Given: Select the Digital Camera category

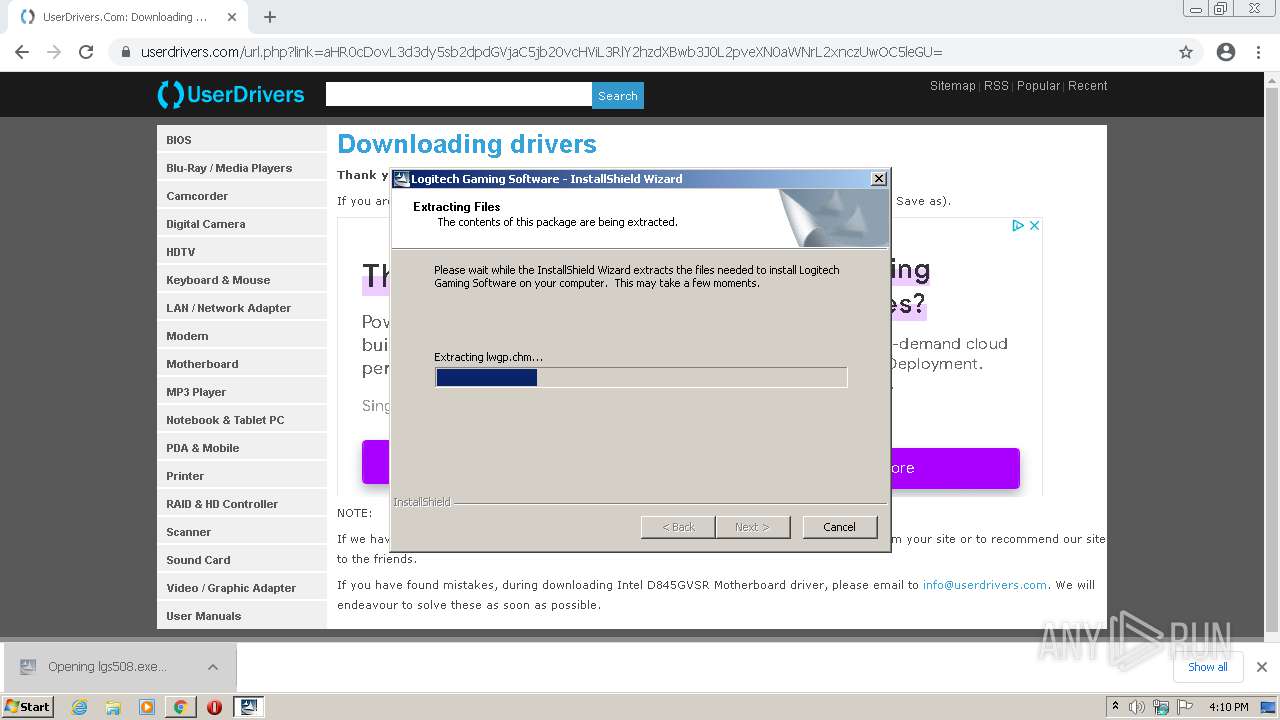Looking at the screenshot, I should [242, 224].
